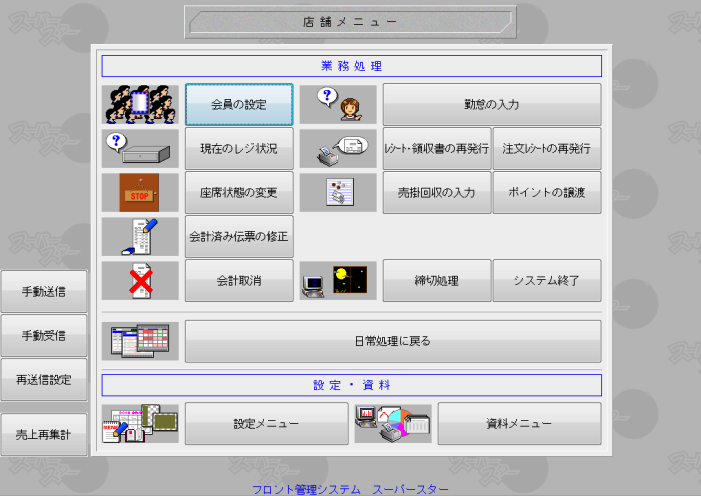701x496 pixels.
Task: Click フロント管理システム スーパースター footer text
Action: (350, 489)
